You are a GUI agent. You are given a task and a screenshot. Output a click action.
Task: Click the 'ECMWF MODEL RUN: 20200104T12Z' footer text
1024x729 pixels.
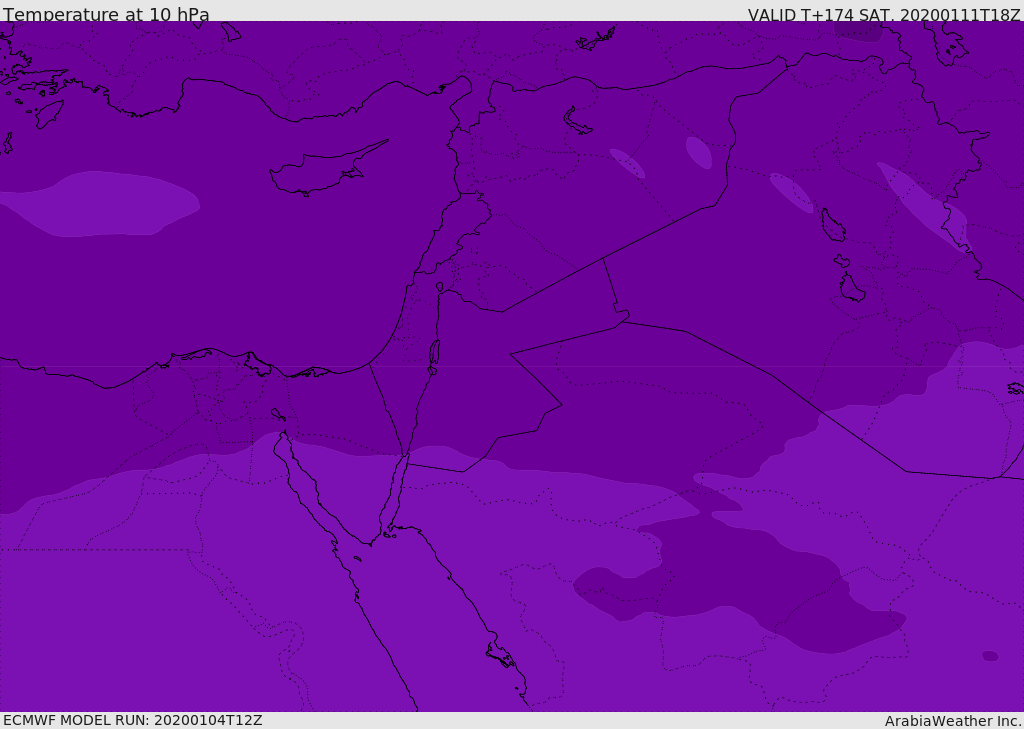133,720
